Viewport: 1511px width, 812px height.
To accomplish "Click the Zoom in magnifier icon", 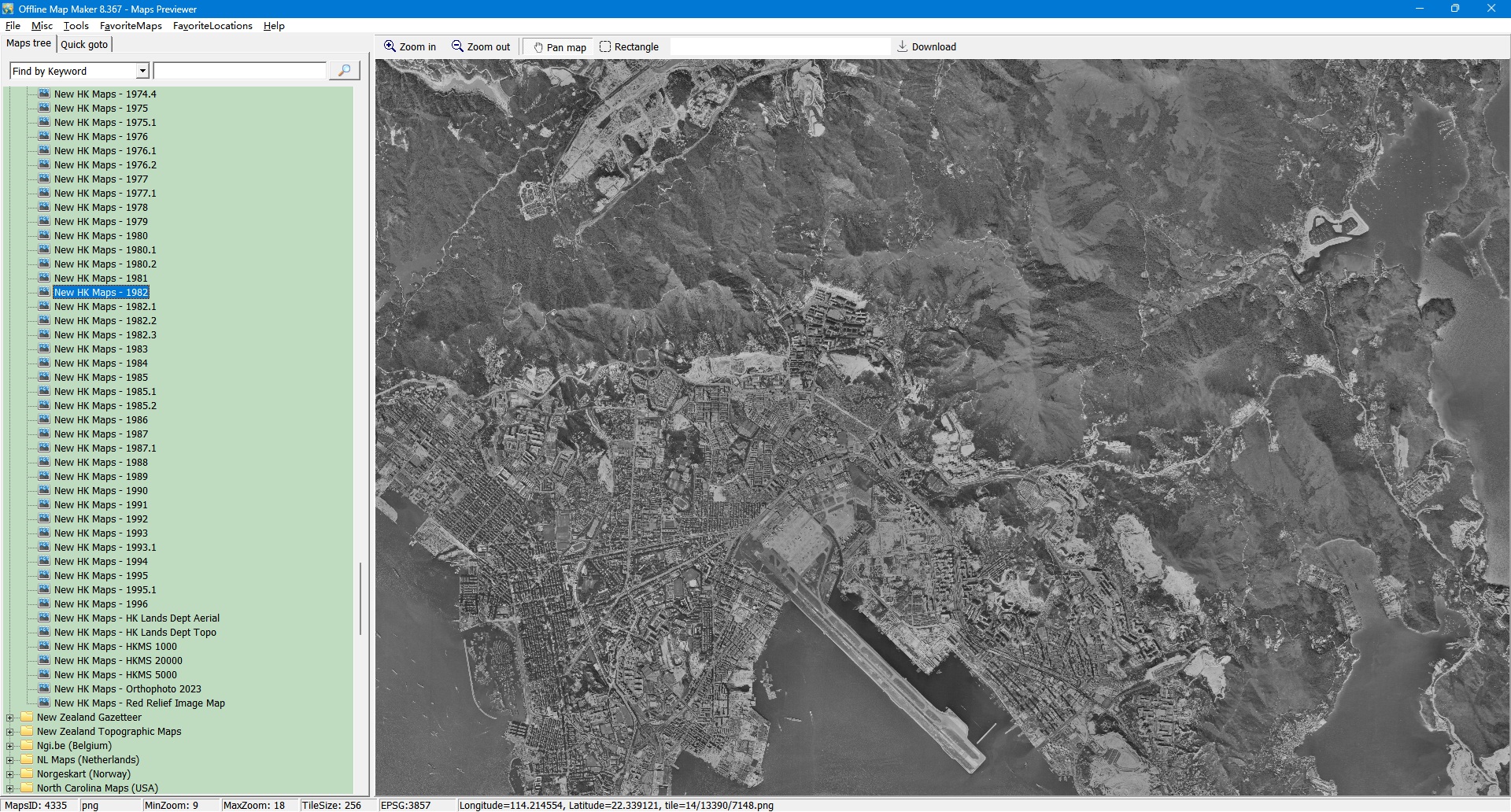I will pyautogui.click(x=390, y=46).
